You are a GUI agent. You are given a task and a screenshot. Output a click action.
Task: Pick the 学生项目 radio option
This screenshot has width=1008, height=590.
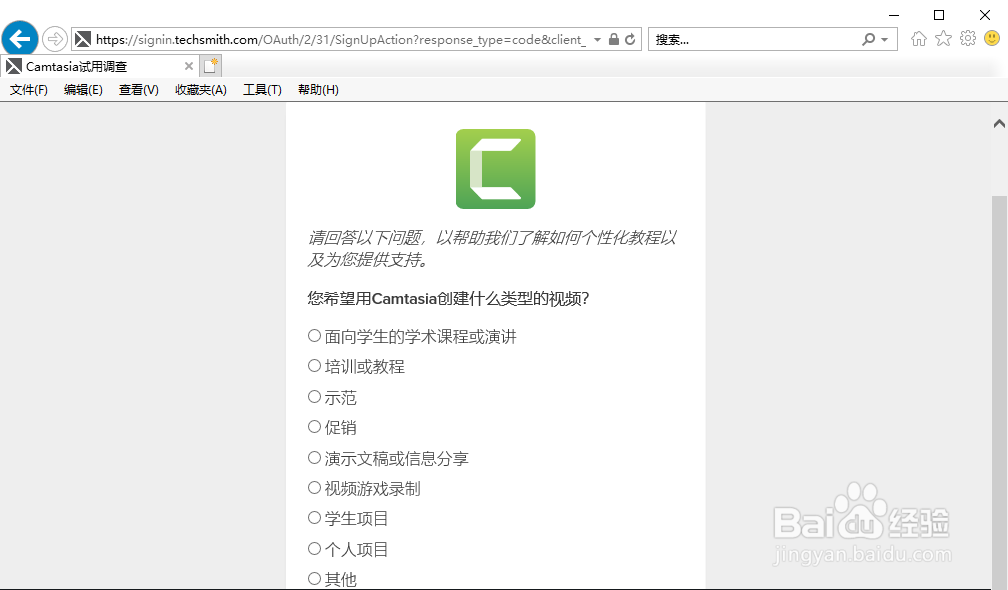click(314, 517)
